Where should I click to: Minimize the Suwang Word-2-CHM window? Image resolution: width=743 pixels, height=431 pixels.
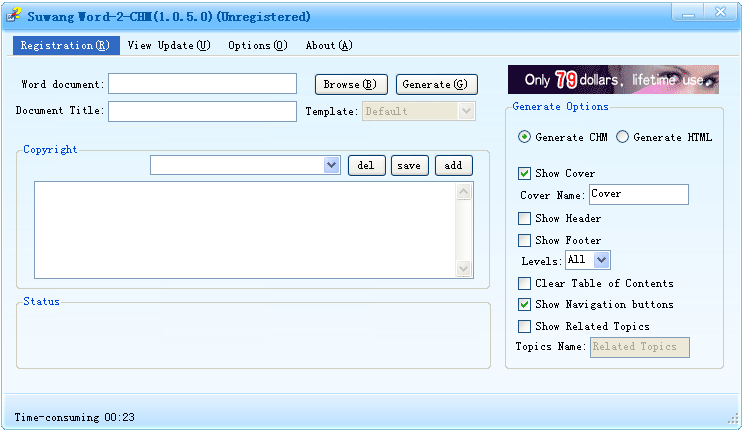click(x=688, y=13)
